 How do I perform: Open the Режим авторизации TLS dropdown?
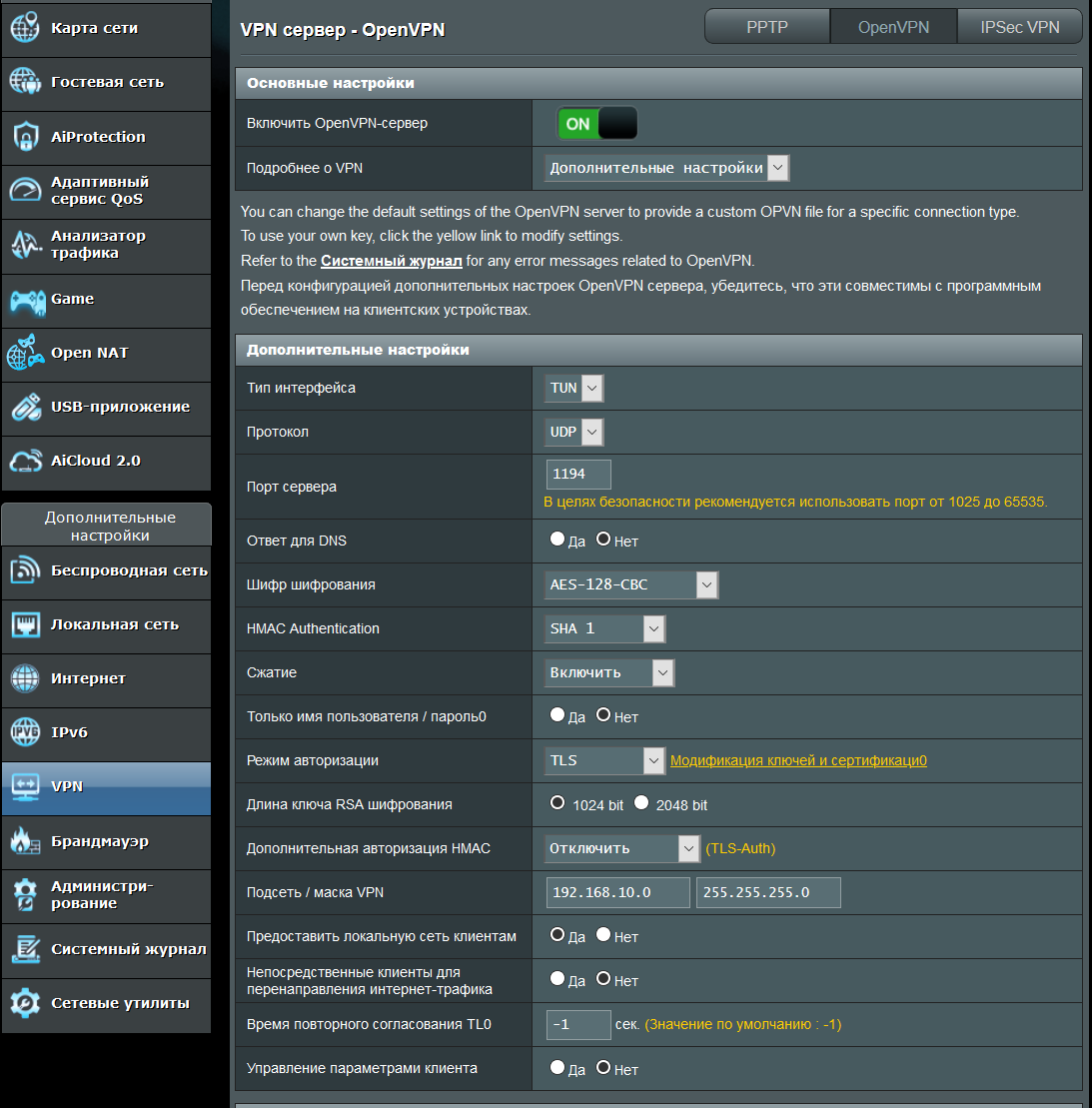coord(604,760)
